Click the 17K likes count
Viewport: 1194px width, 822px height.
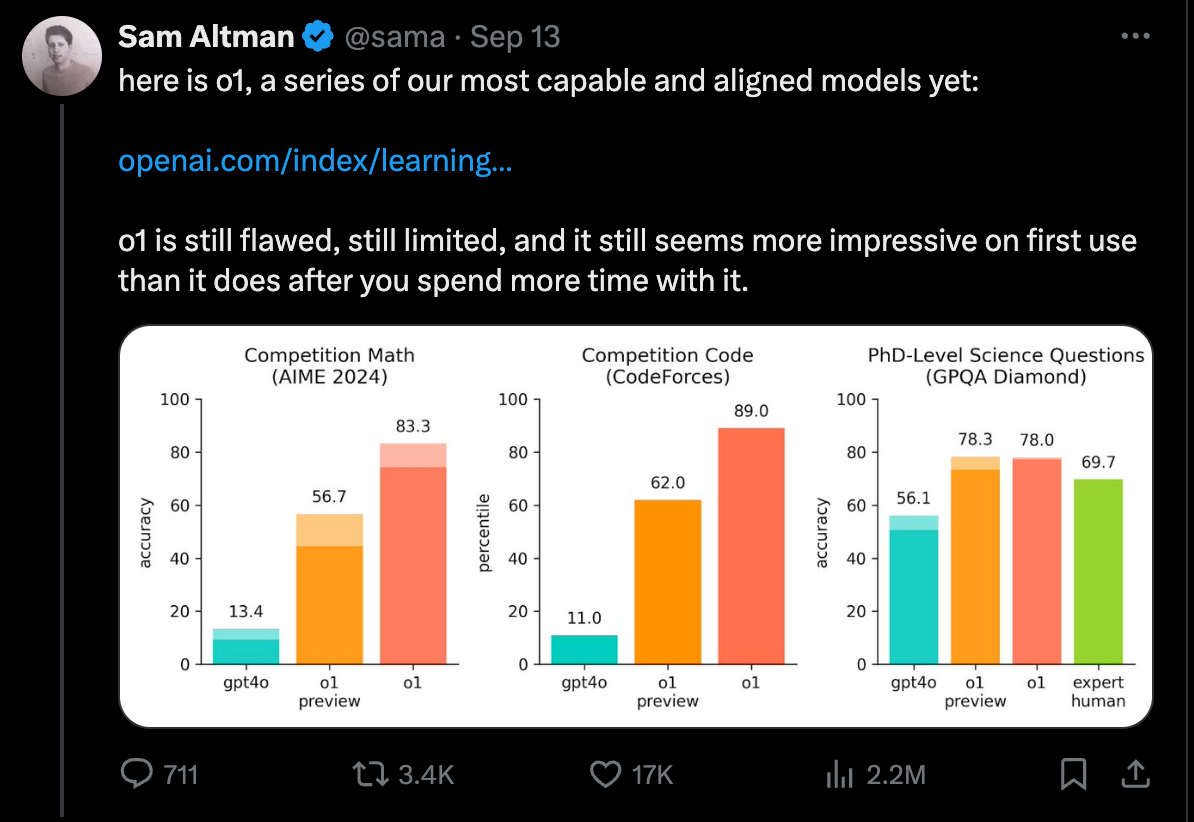click(654, 774)
